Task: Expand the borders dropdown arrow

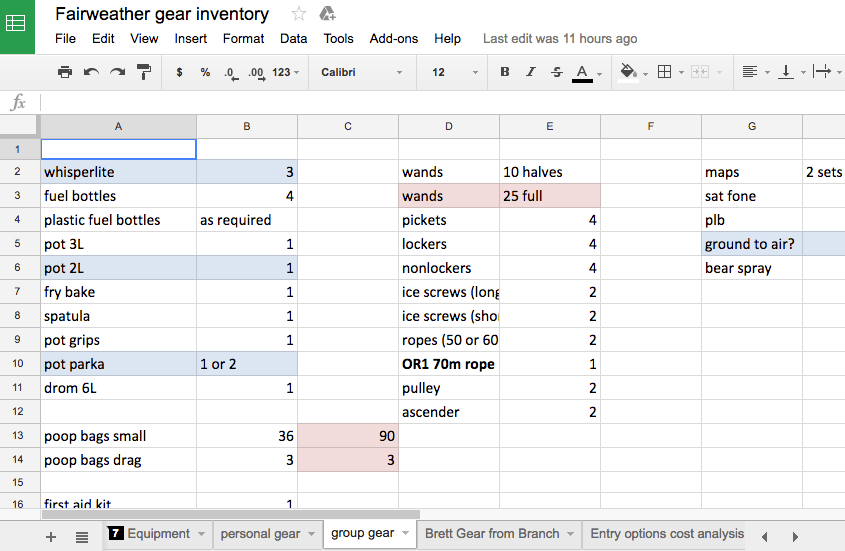Action: [681, 73]
